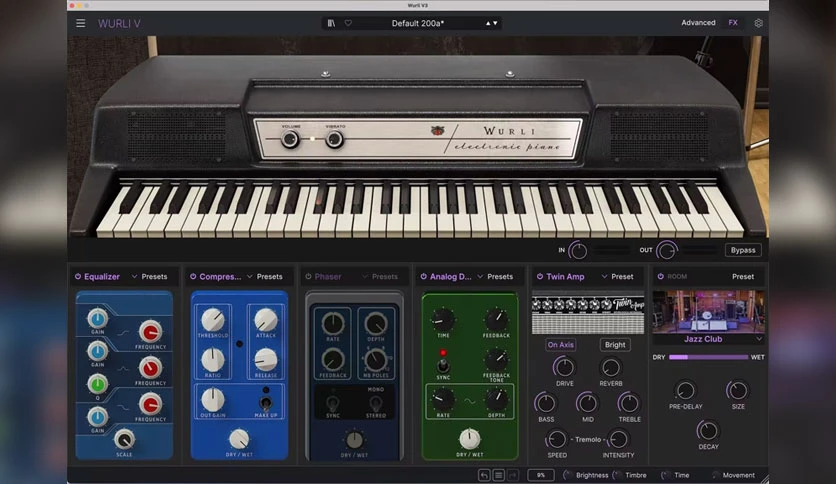Click the Analog Delay effect name
Image resolution: width=836 pixels, height=484 pixels.
pyautogui.click(x=451, y=276)
